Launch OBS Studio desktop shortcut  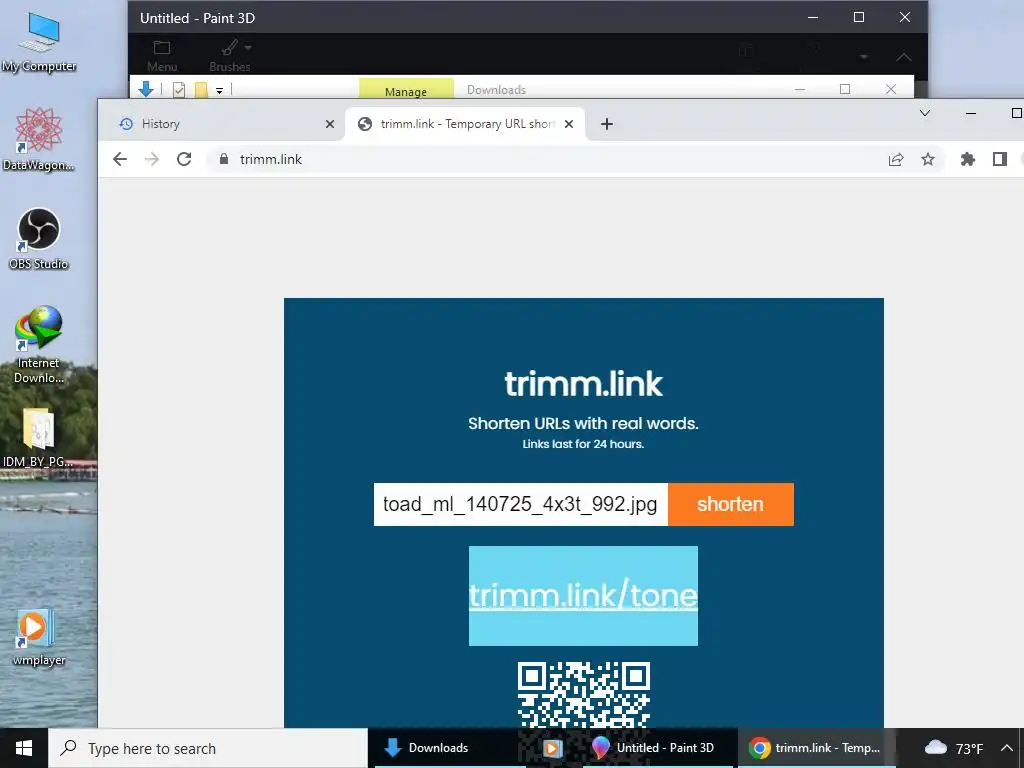(39, 238)
